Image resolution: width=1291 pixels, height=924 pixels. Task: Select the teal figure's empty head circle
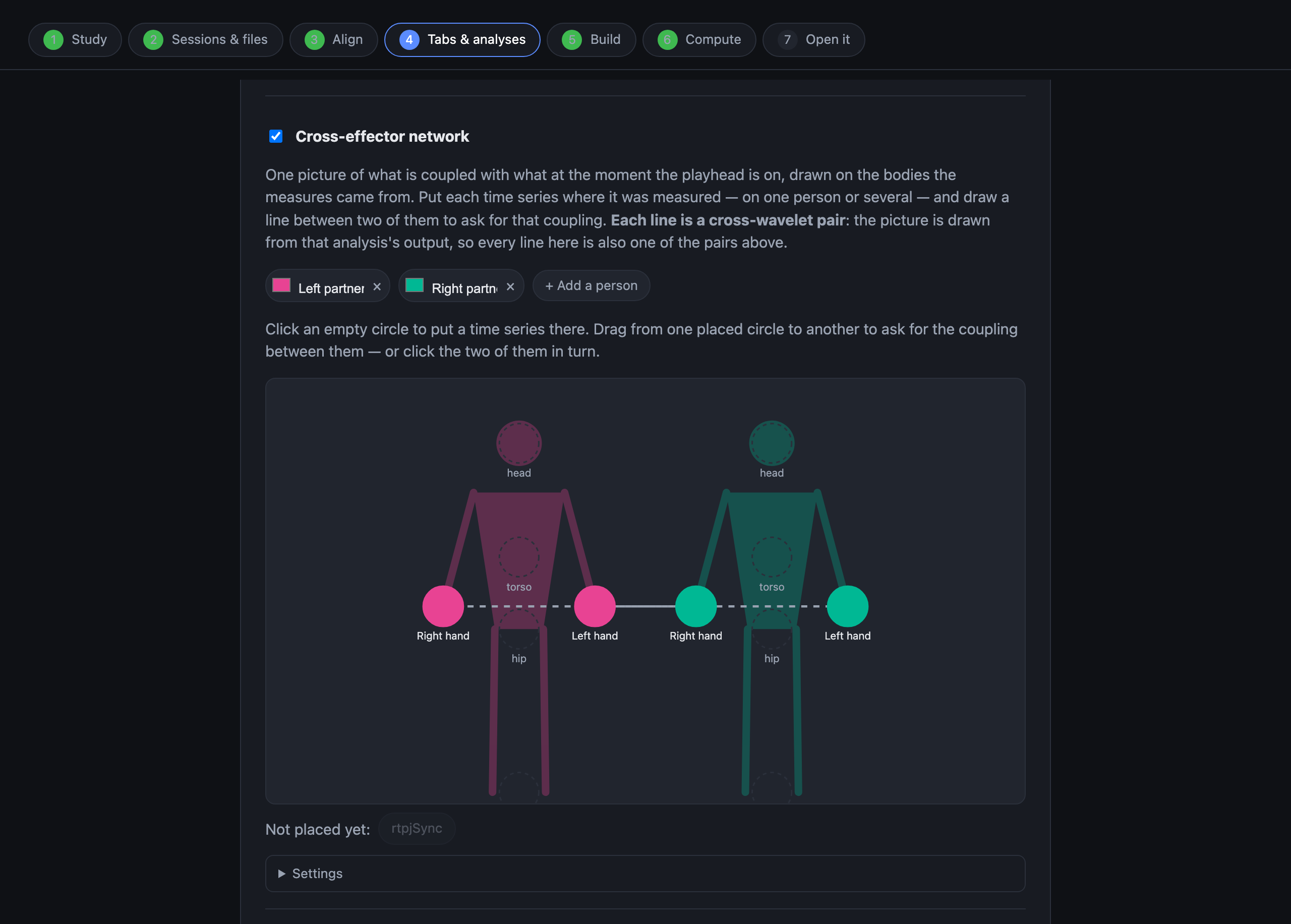(772, 443)
